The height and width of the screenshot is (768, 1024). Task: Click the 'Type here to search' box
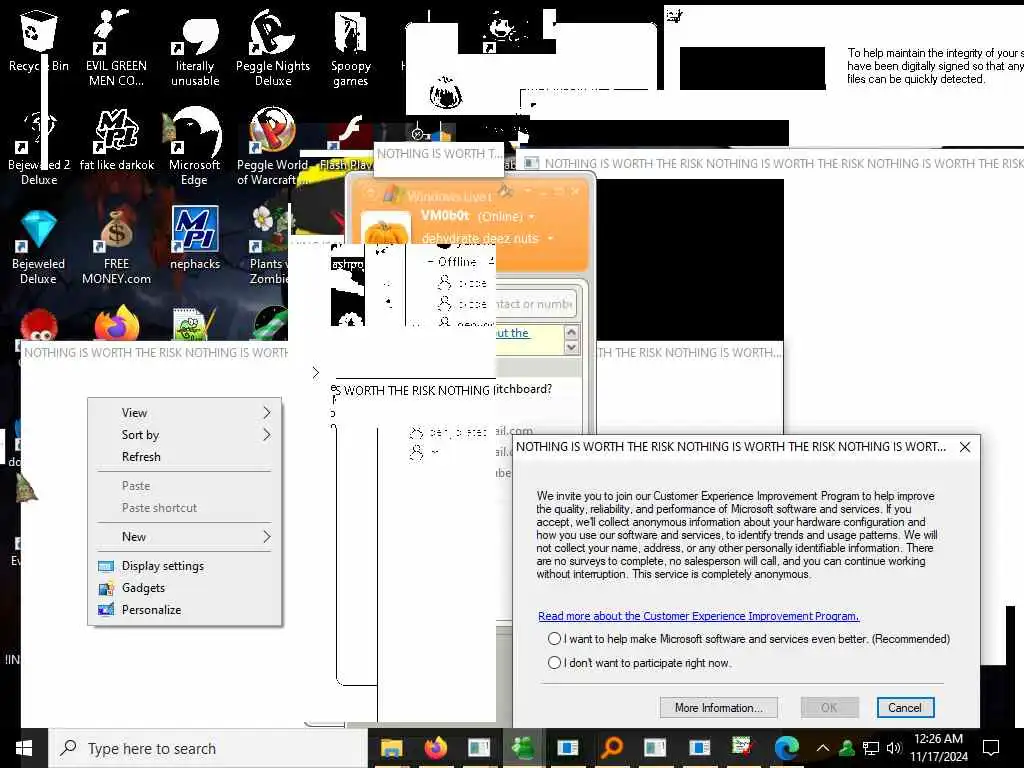209,748
